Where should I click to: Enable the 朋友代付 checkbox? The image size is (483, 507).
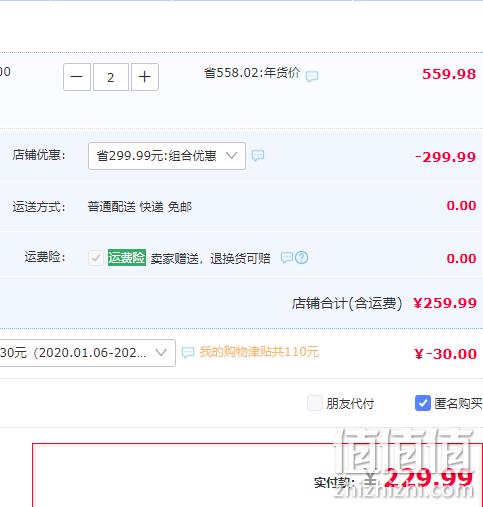click(315, 403)
